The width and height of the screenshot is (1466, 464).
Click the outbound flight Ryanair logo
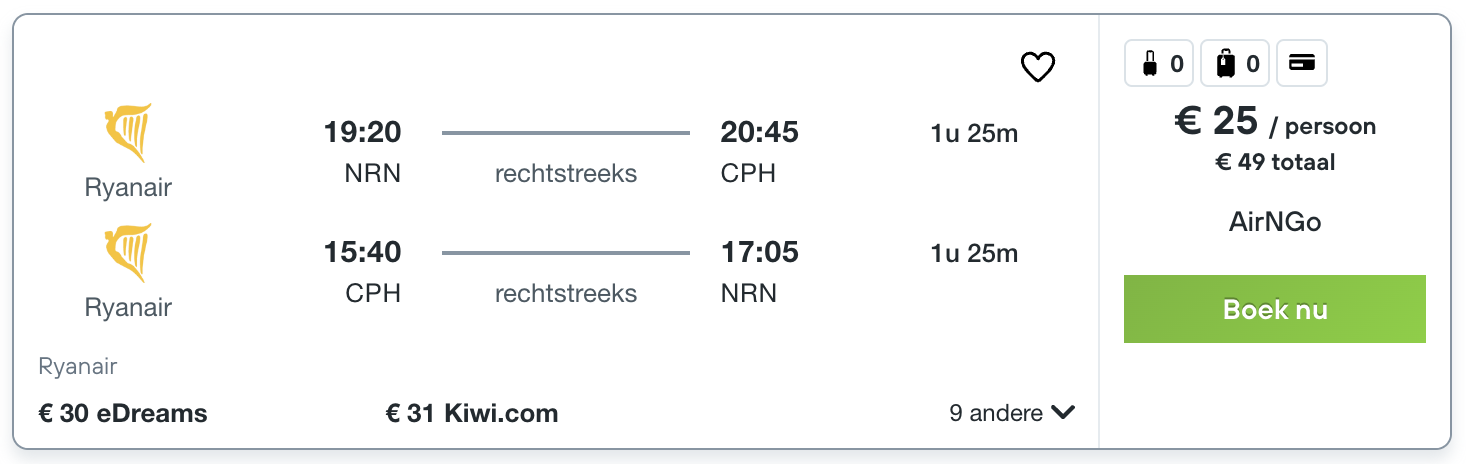(x=128, y=132)
